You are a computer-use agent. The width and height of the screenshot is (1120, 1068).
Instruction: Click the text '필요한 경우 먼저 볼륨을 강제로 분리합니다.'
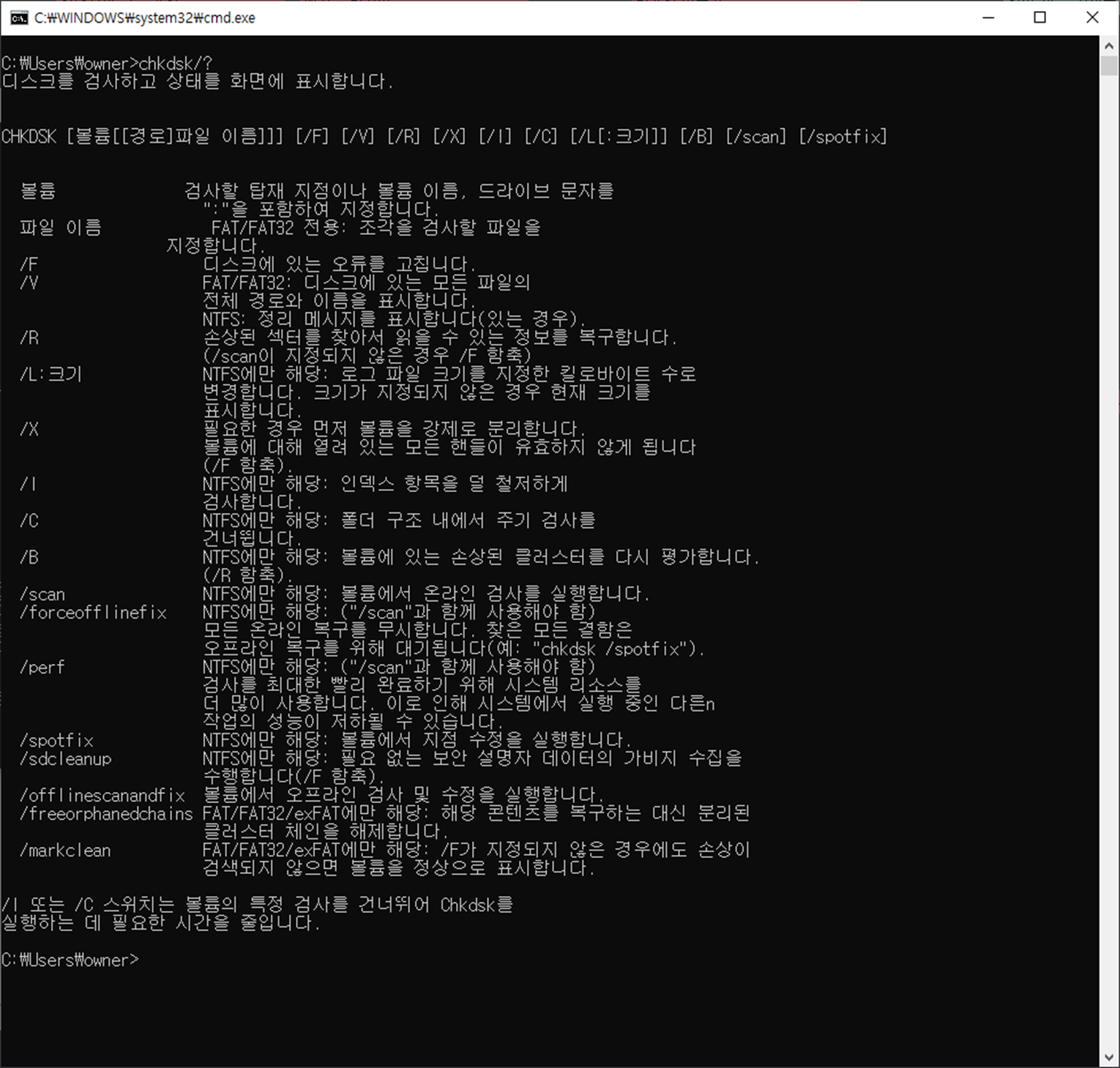tap(395, 429)
